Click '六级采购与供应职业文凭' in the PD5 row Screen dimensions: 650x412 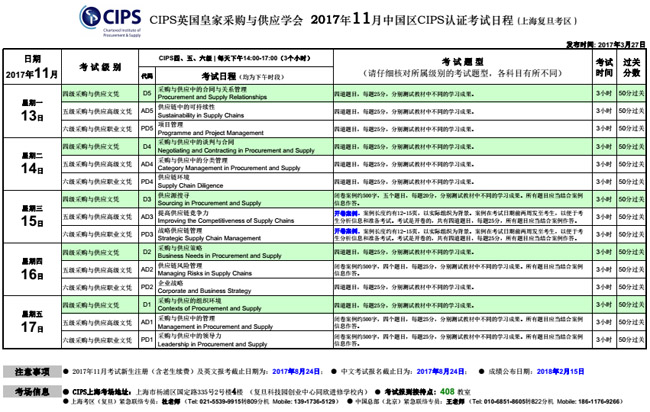pos(97,129)
